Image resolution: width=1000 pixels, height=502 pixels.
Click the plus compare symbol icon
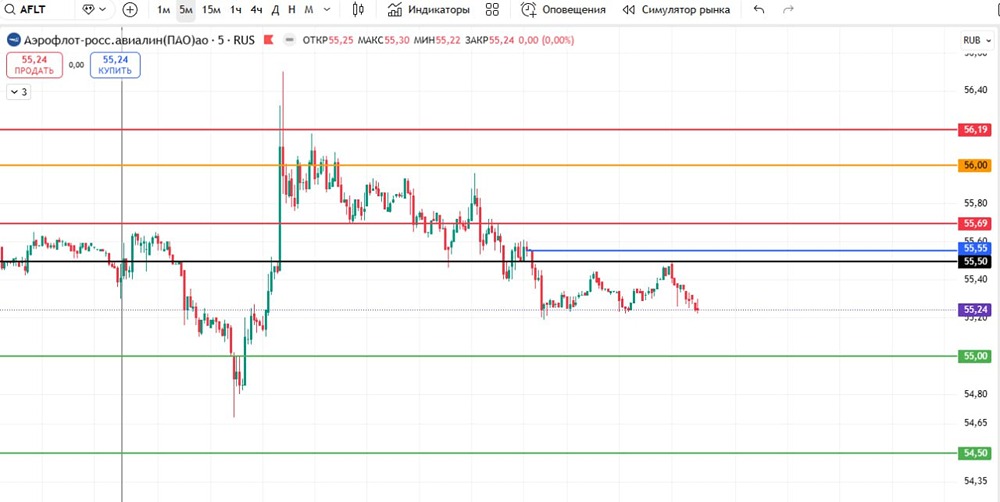pyautogui.click(x=130, y=10)
